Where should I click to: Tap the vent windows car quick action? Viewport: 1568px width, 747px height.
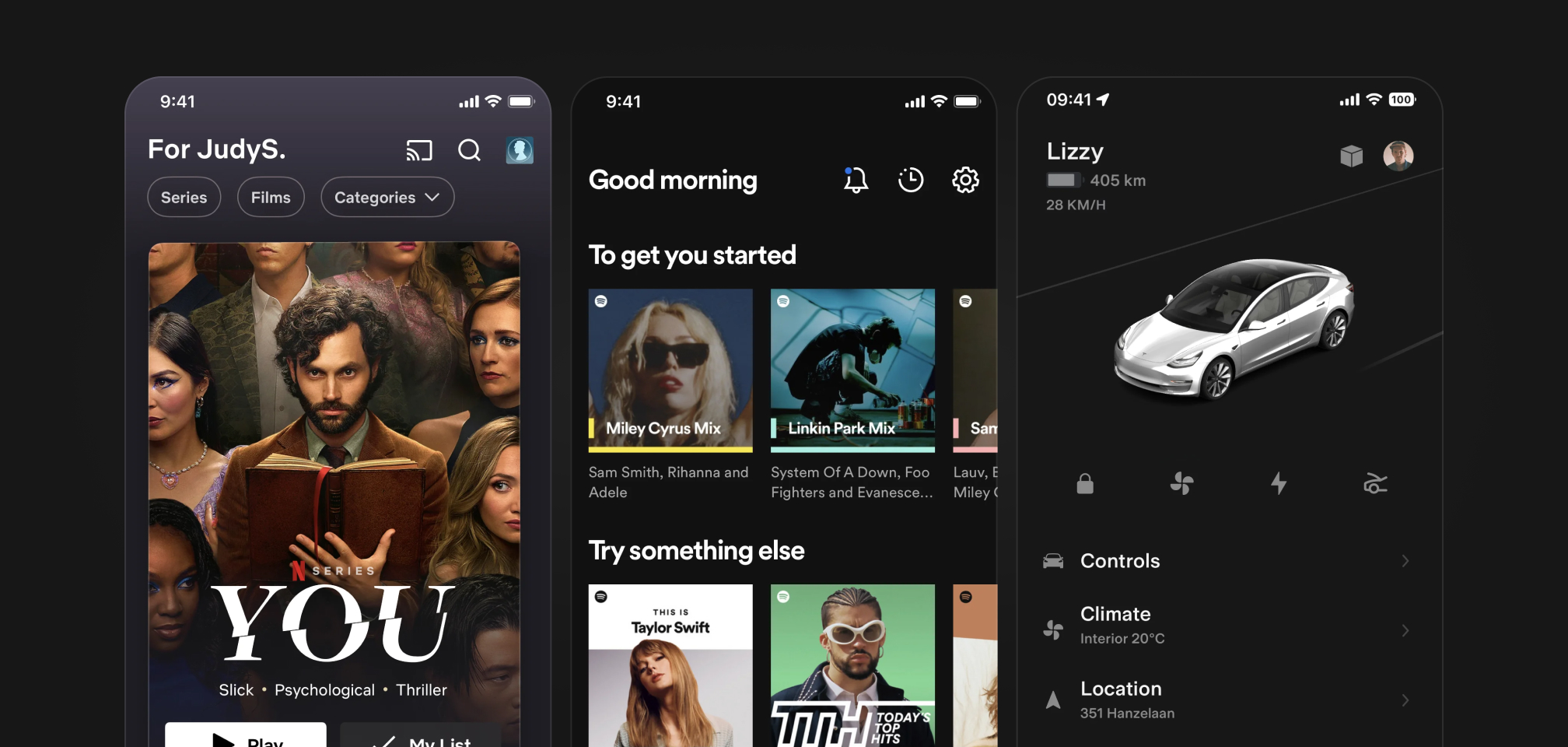[1375, 484]
